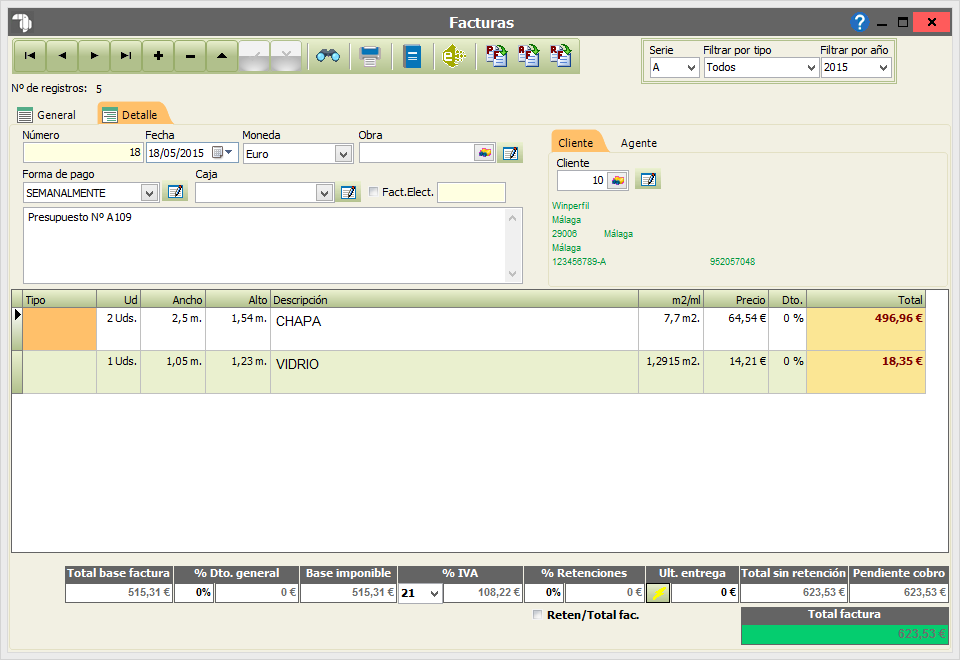
Task: Click the RF document import icon
Action: [560, 56]
